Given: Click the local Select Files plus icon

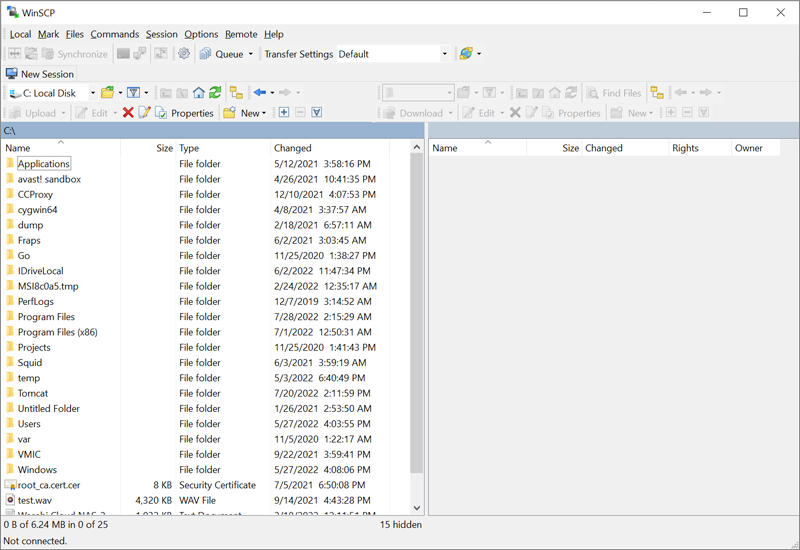Looking at the screenshot, I should coord(284,113).
